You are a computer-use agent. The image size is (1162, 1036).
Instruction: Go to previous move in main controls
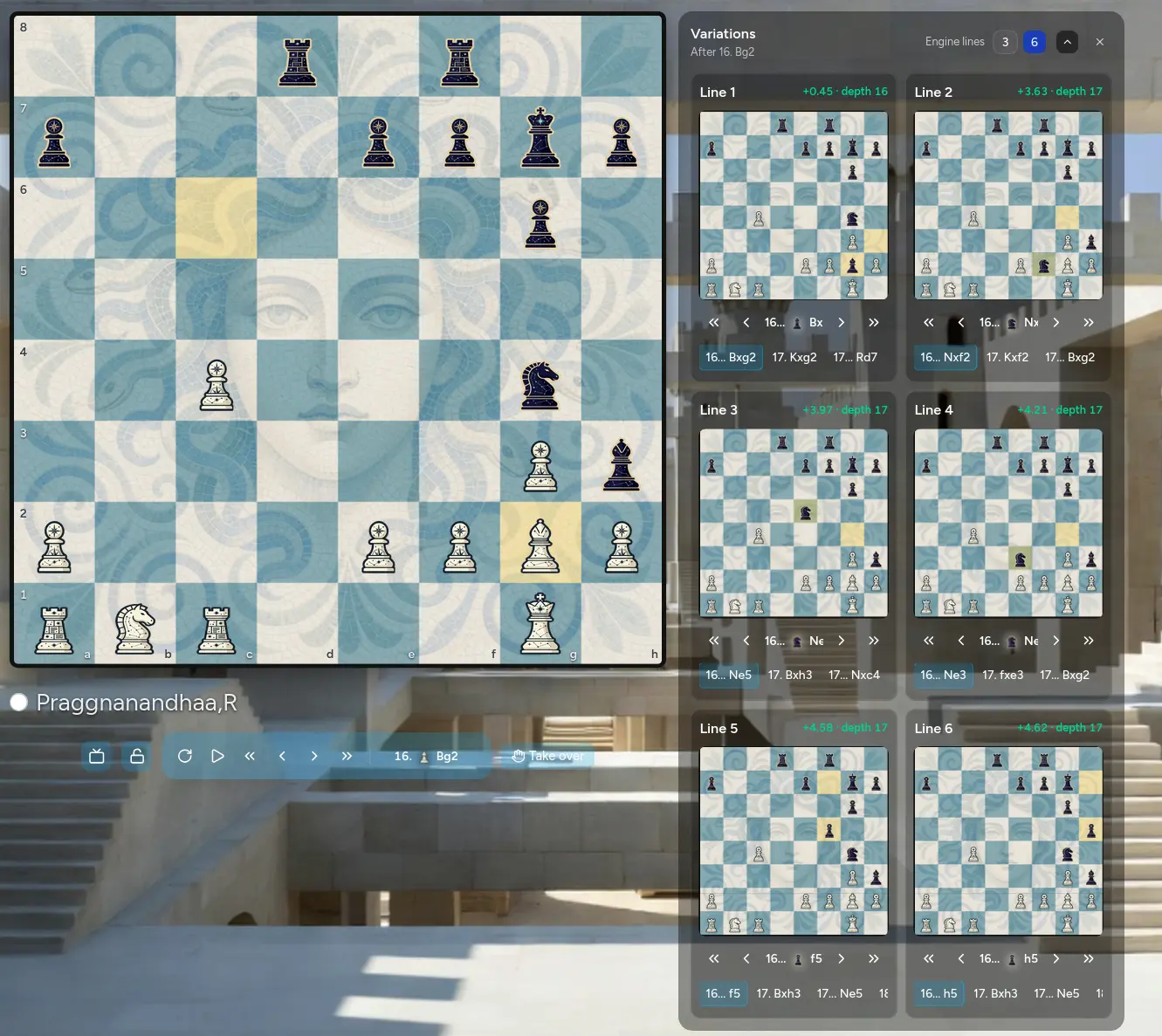point(282,756)
